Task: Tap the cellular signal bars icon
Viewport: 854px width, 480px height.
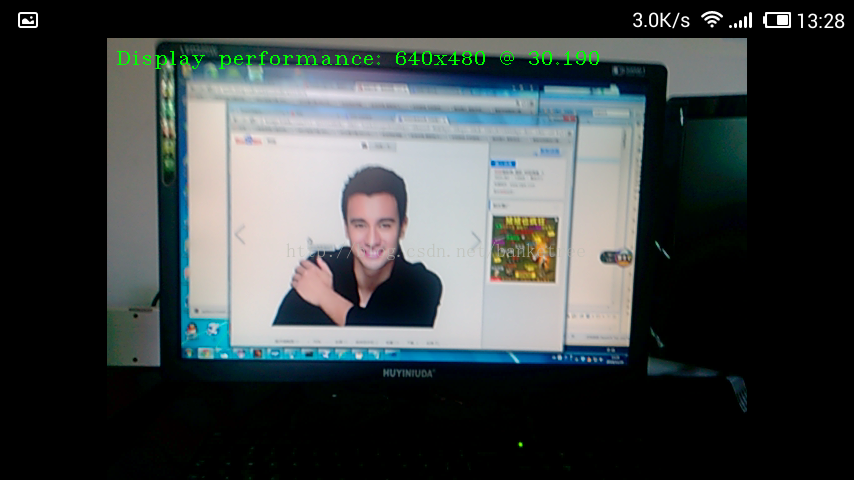Action: [x=741, y=20]
